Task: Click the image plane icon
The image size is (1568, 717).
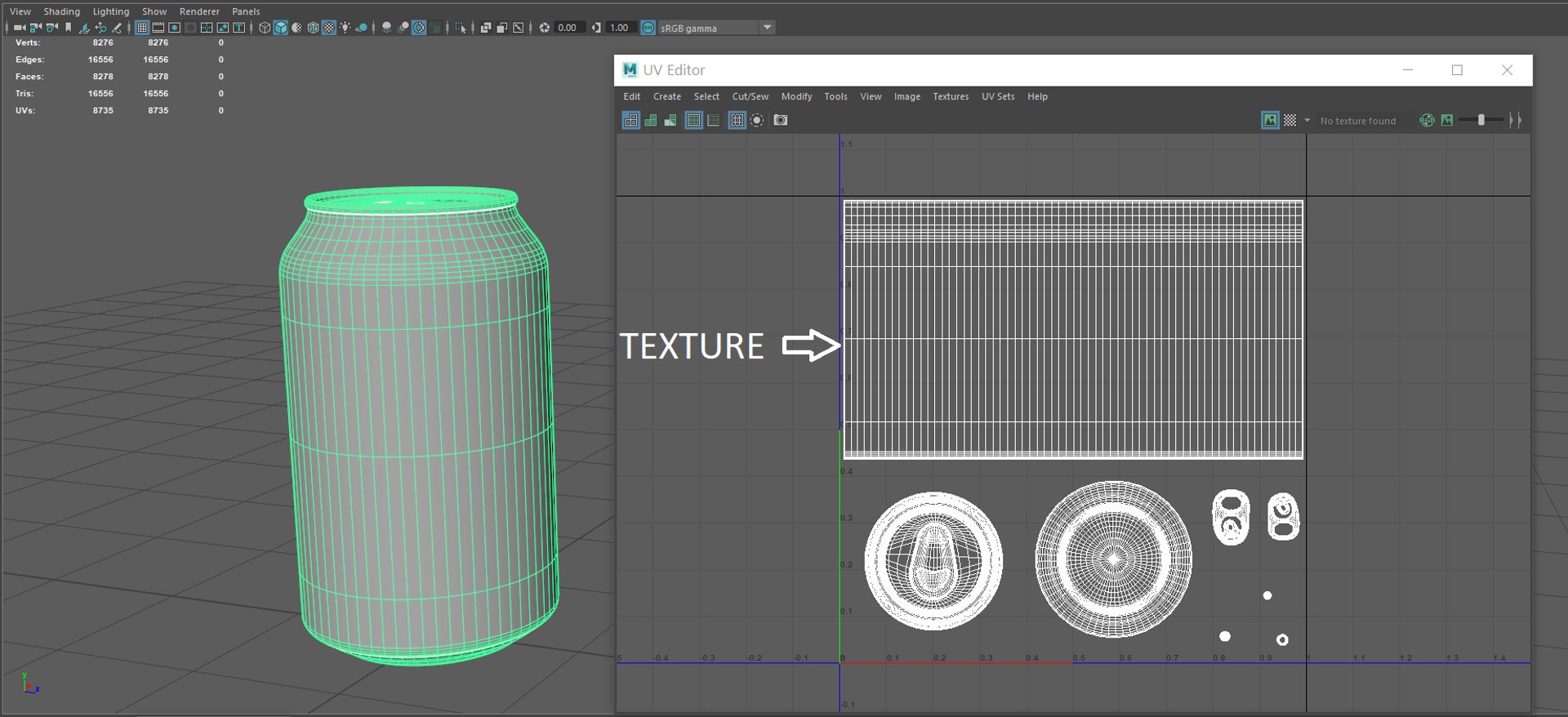Action: (84, 28)
